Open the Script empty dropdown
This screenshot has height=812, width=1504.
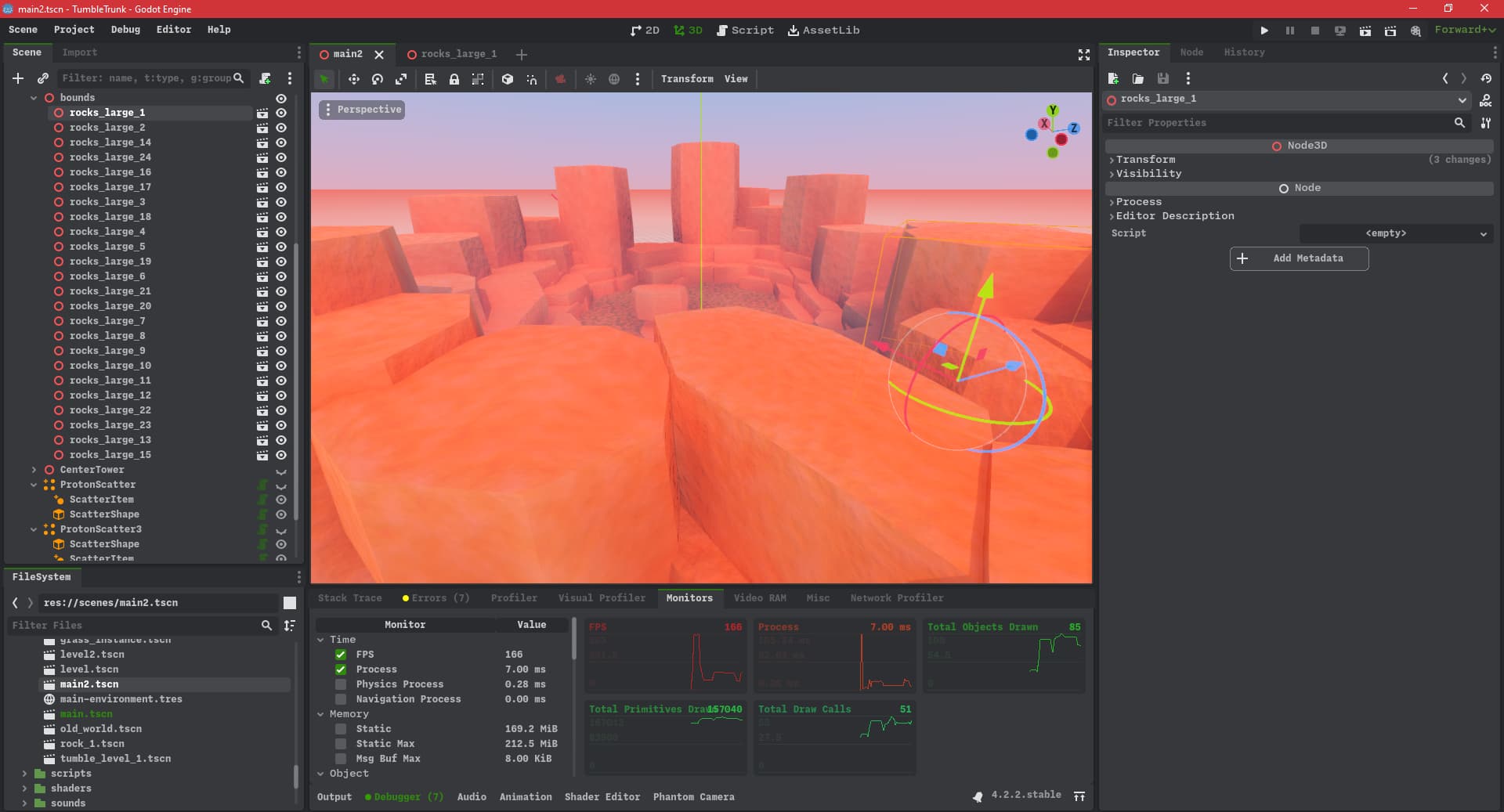1395,233
